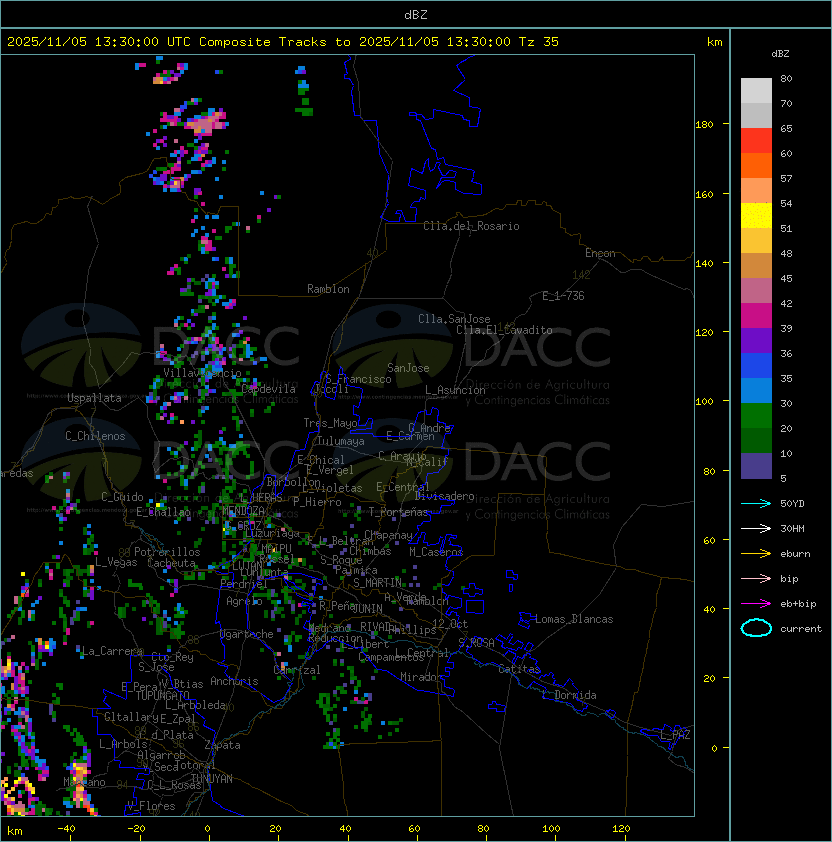Select purple swatch between 39 and 36
This screenshot has height=842, width=832.
[x=756, y=340]
